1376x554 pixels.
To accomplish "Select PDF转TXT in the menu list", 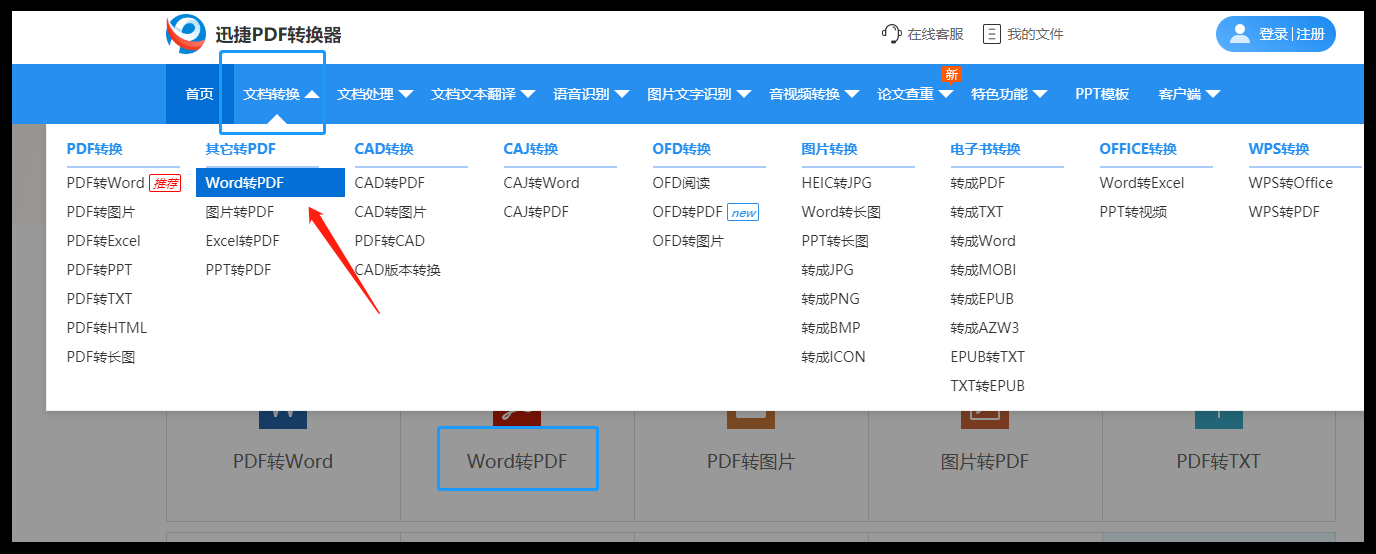I will 100,299.
